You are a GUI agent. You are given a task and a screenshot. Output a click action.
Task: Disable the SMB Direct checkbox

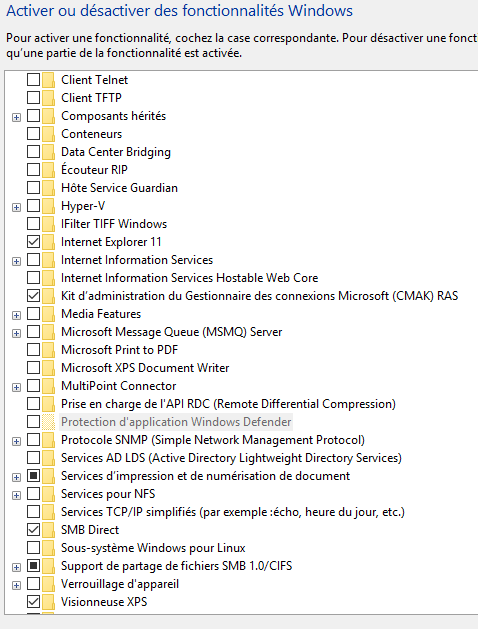tap(33, 530)
